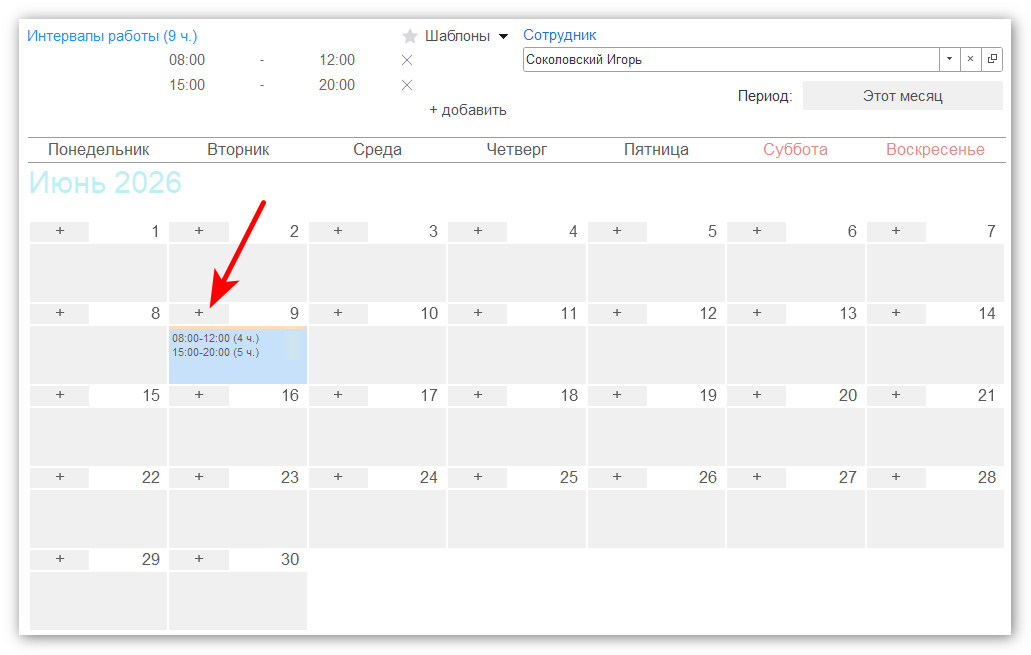
Task: Click the Понедельник column header
Action: [x=99, y=150]
